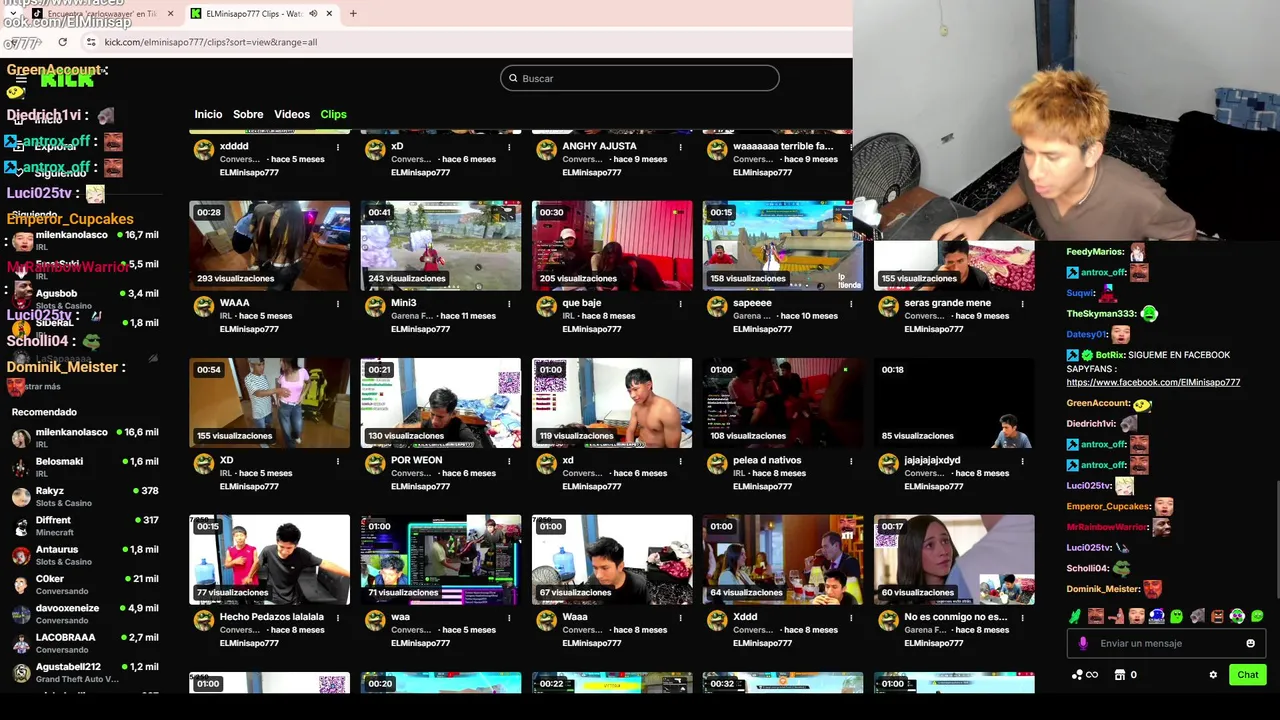Open options menu for 'pelea d nativos' clip
This screenshot has width=1280, height=720.
[x=851, y=461]
